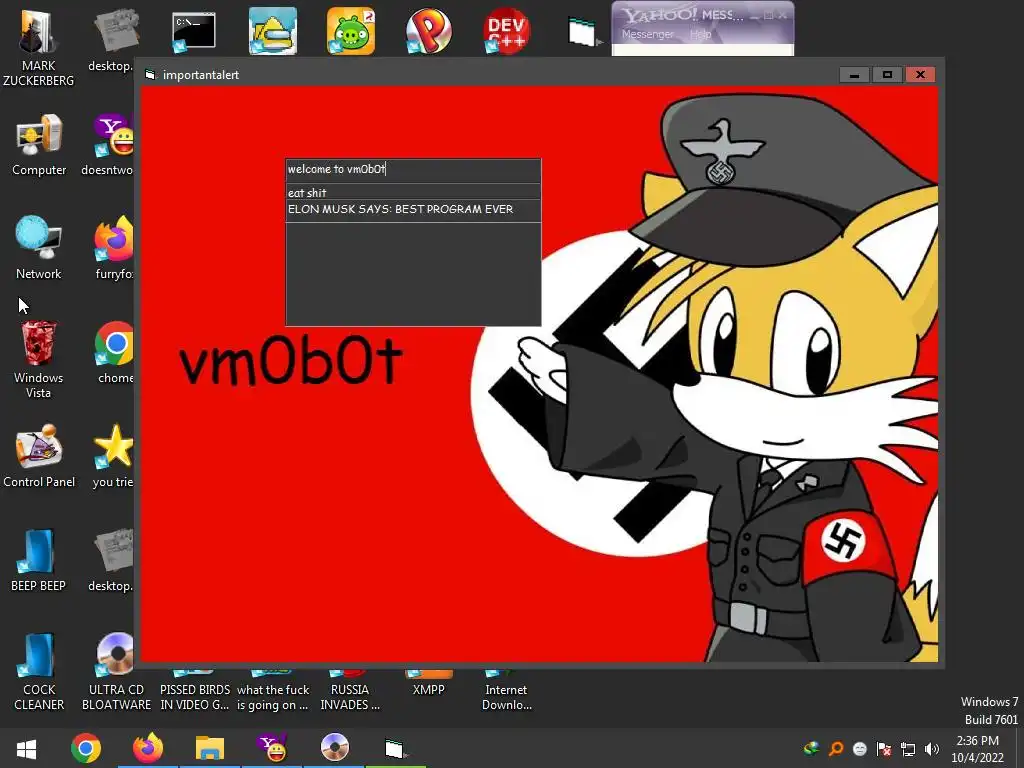Click the importantalert taskbar button
The image size is (1024, 768).
click(396, 748)
